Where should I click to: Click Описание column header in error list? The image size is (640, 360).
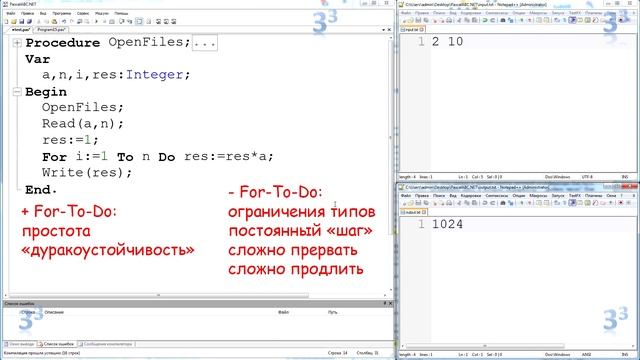(54, 312)
